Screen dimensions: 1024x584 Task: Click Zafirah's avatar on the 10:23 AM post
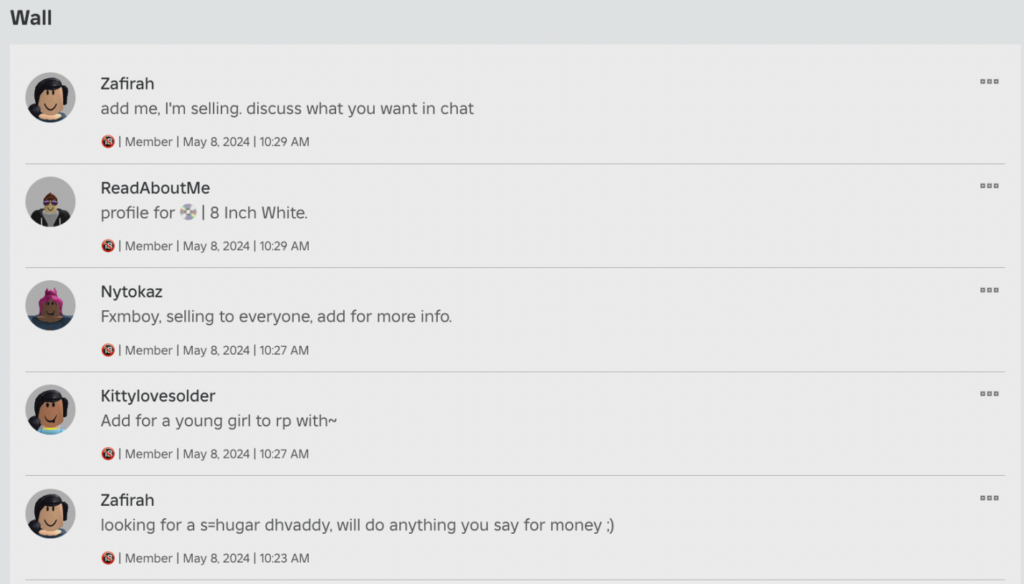click(x=50, y=514)
